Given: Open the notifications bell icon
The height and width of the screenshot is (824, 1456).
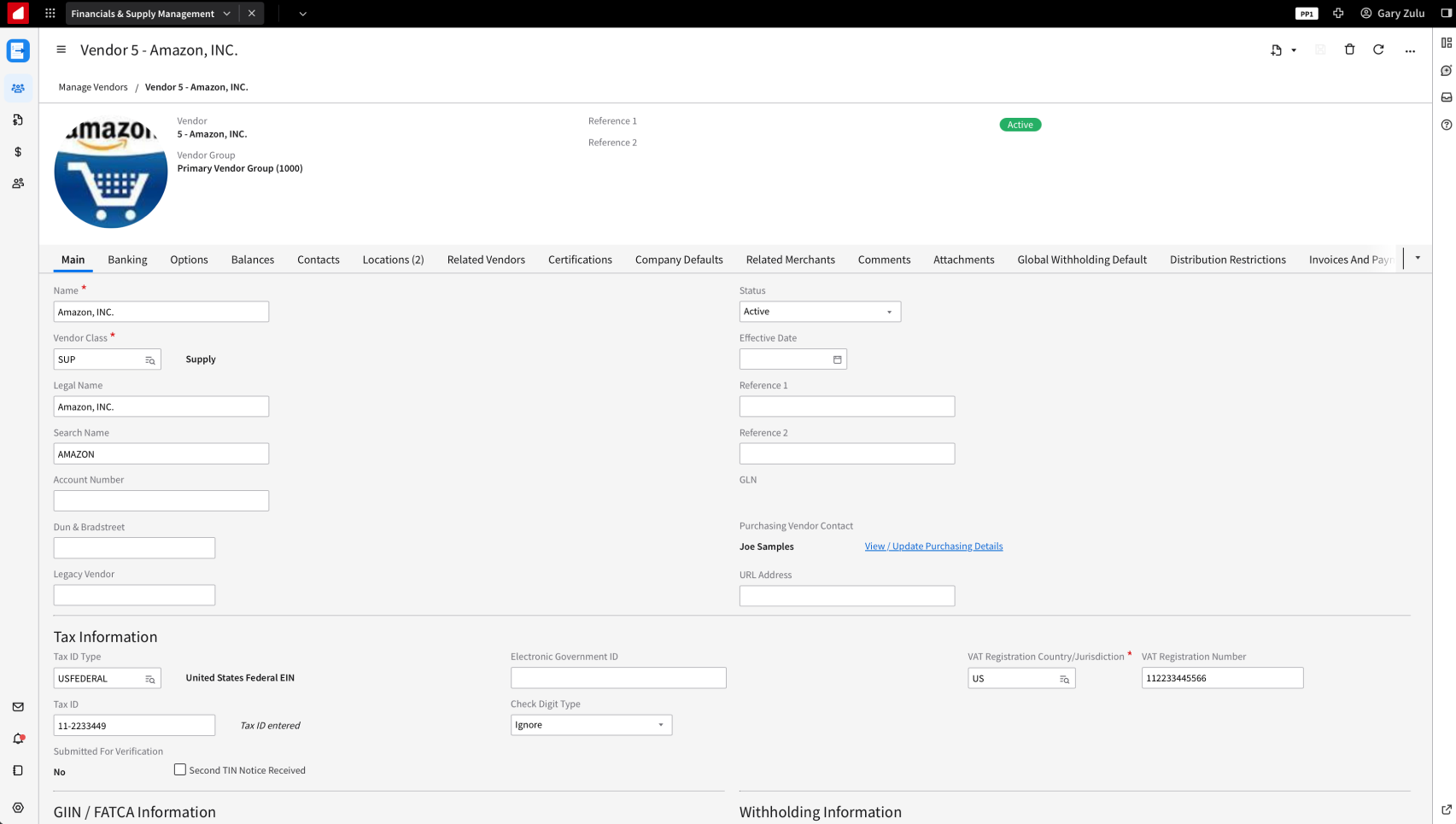Looking at the screenshot, I should [x=18, y=739].
